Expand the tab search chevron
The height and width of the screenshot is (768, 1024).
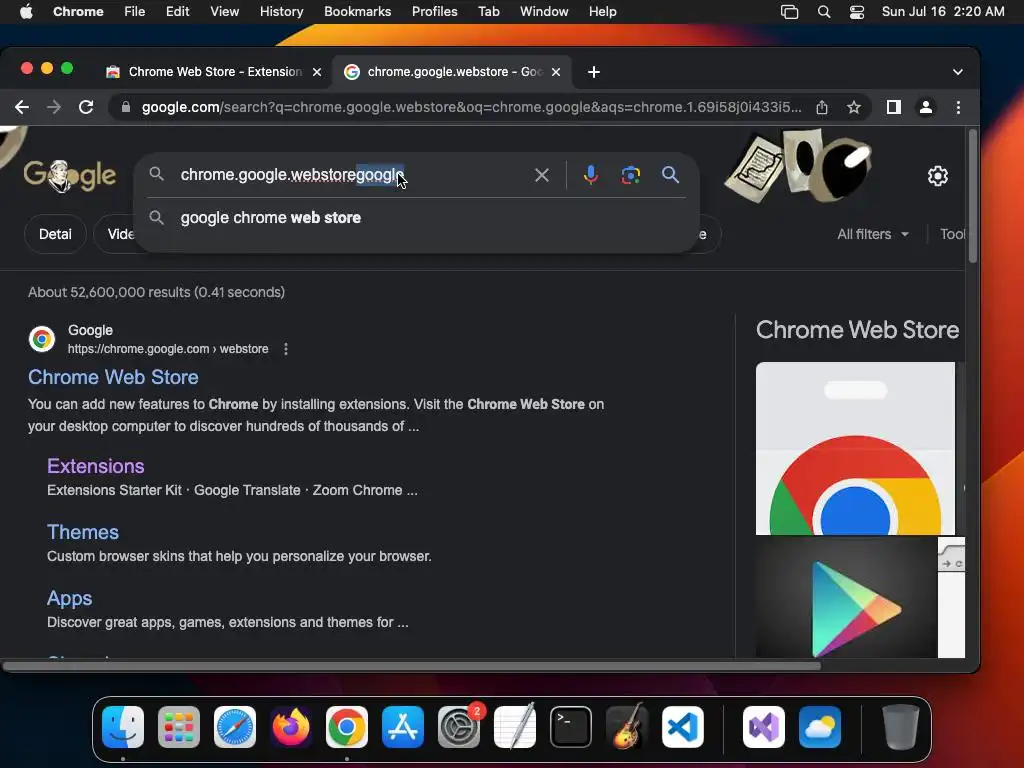click(957, 72)
